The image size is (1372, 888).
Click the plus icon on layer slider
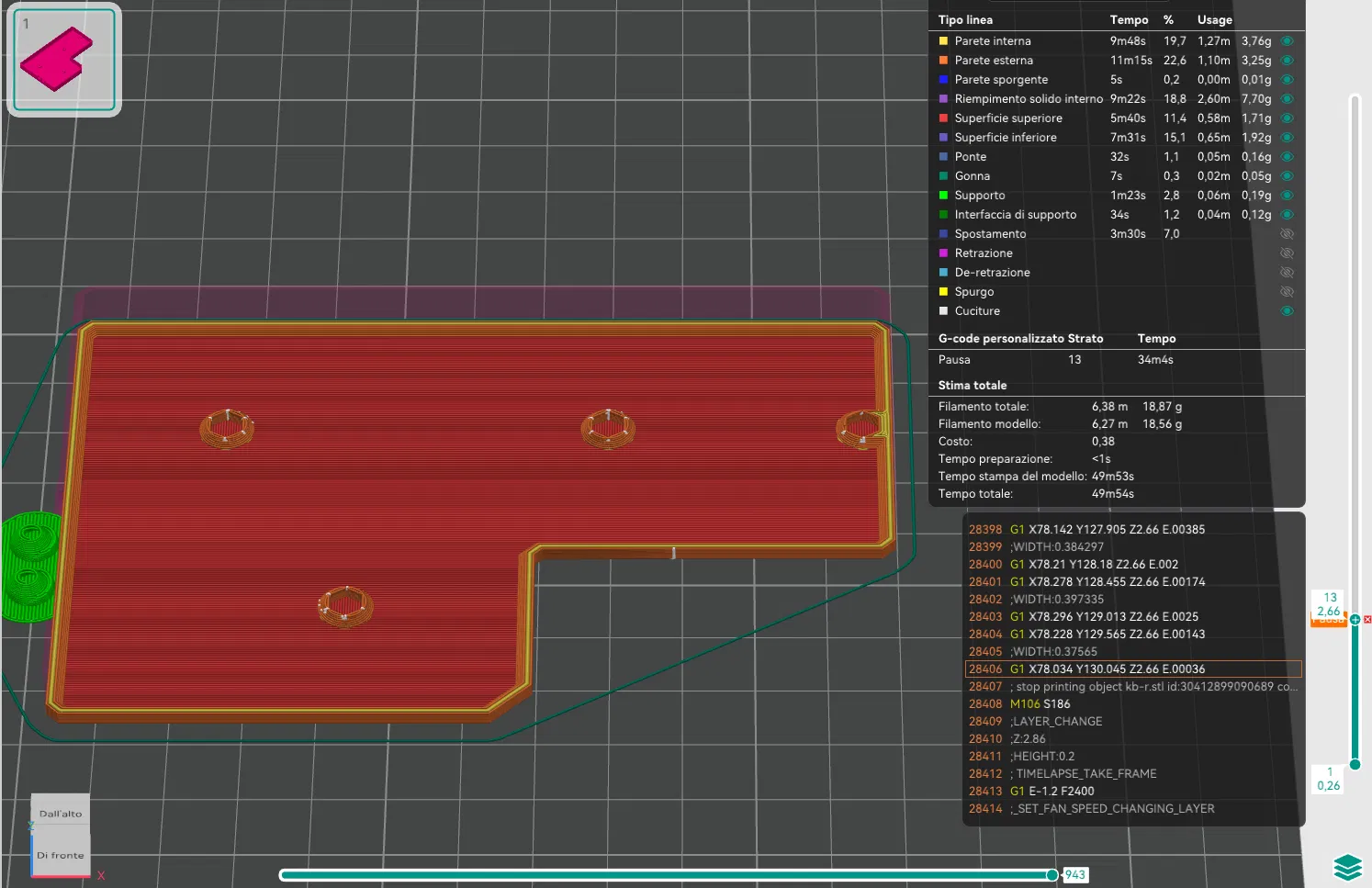[x=1355, y=620]
